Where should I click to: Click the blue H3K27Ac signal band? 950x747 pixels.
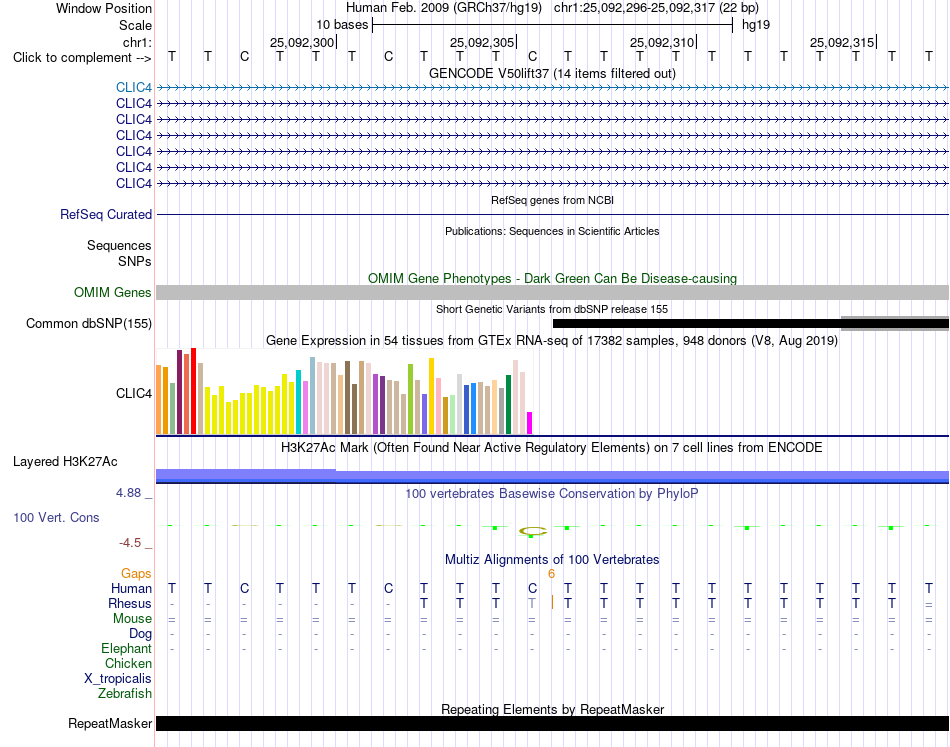coord(552,477)
